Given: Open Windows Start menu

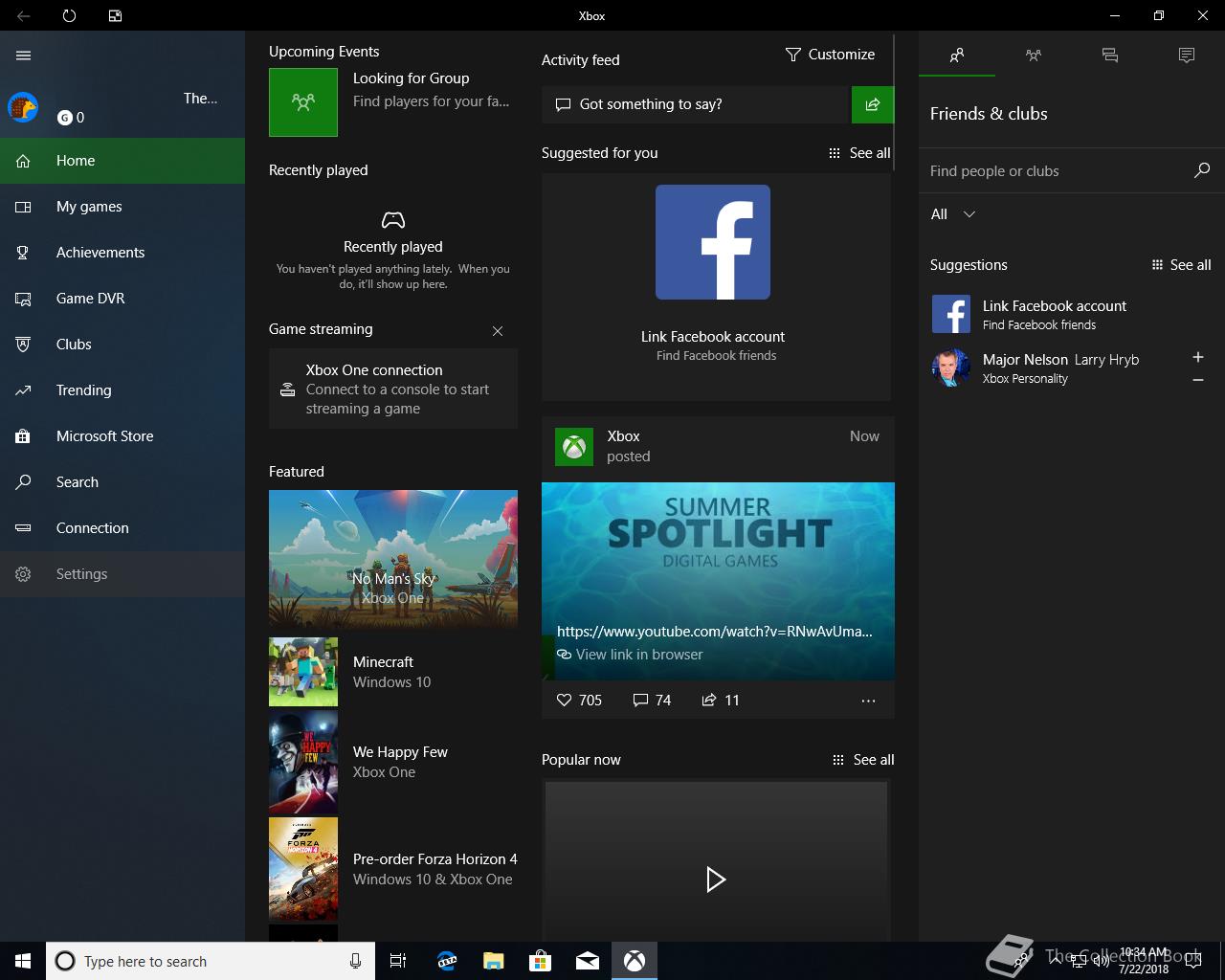Looking at the screenshot, I should pyautogui.click(x=23, y=961).
